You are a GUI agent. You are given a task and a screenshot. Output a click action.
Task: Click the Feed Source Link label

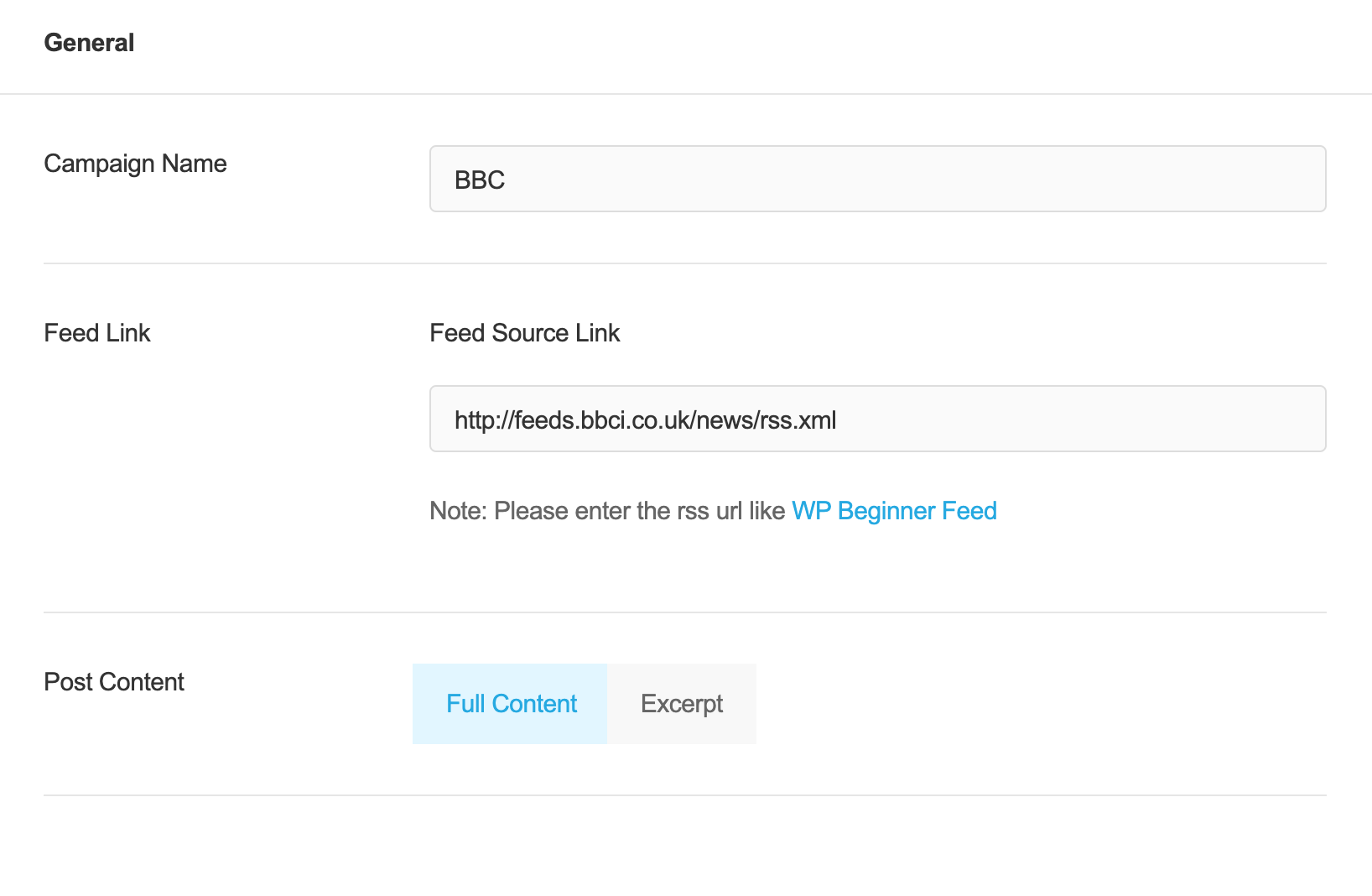[x=524, y=332]
